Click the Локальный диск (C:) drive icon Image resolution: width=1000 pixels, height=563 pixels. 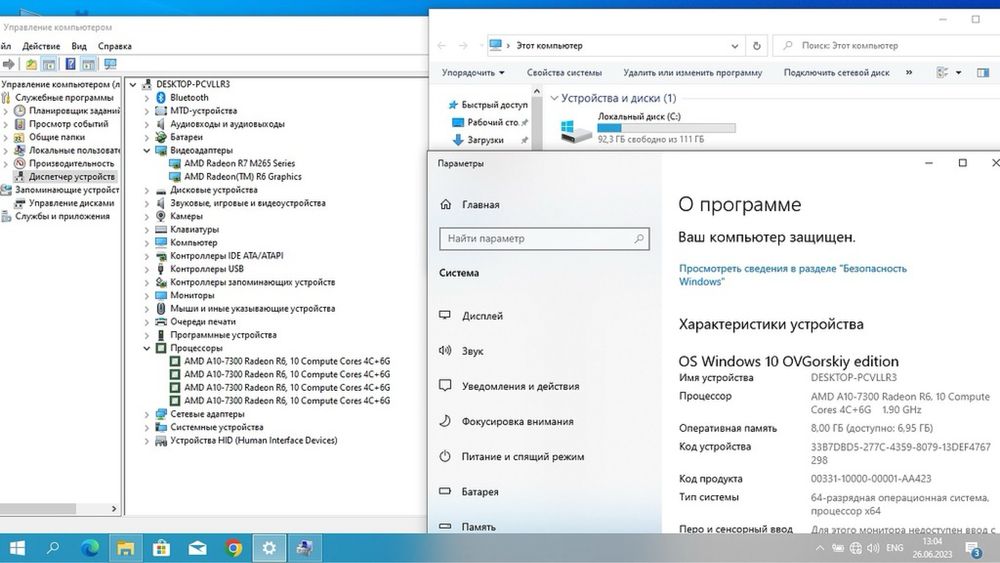(575, 131)
